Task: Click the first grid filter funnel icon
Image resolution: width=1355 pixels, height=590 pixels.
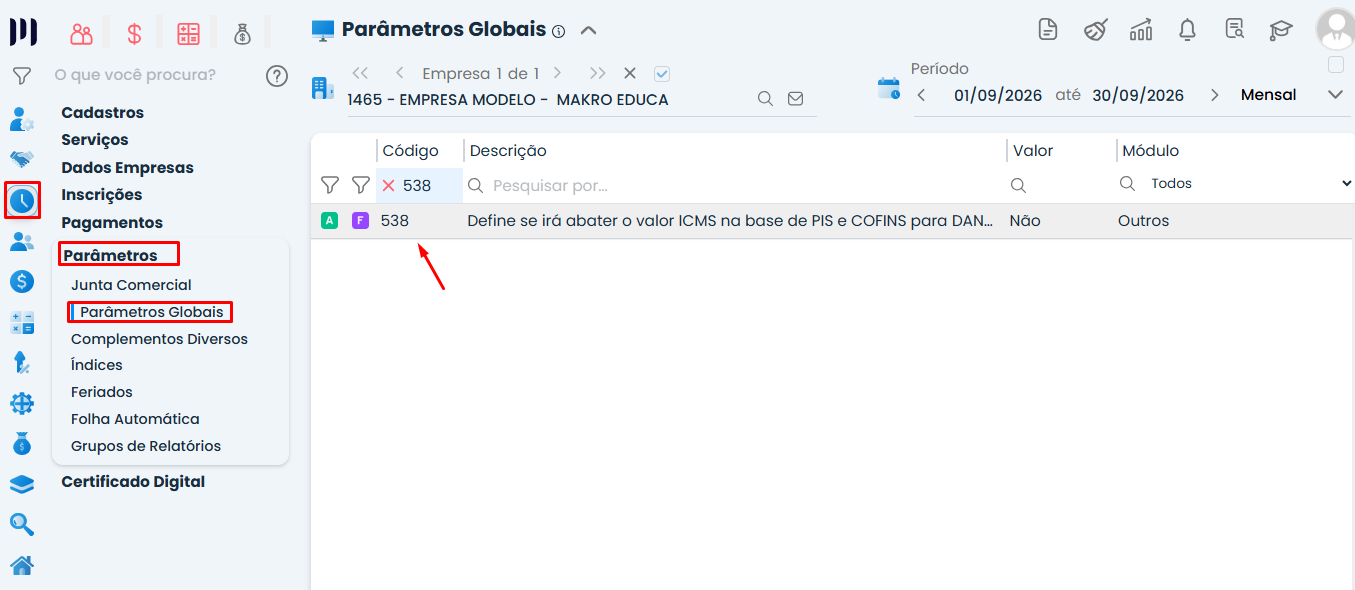Action: coord(329,185)
